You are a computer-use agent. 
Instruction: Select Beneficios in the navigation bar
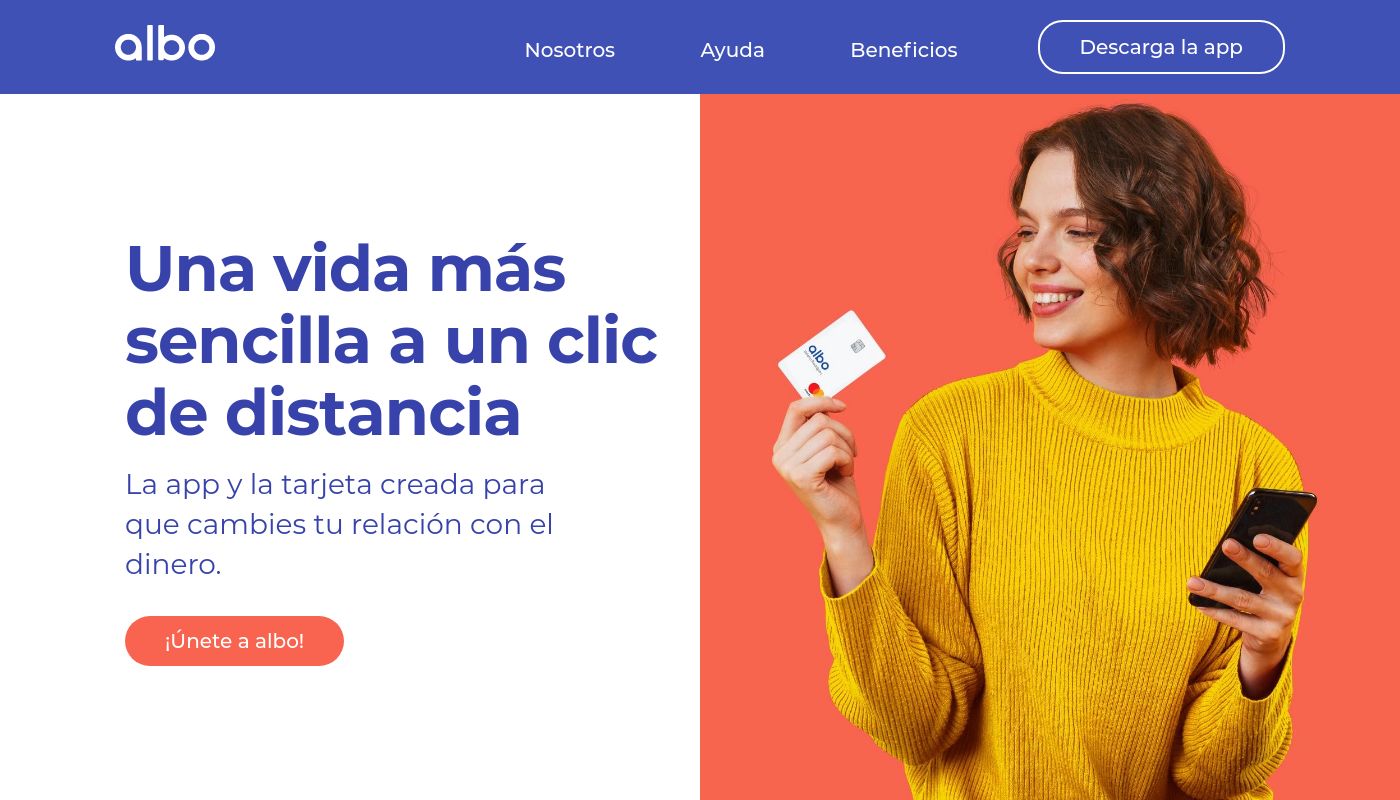click(x=903, y=50)
